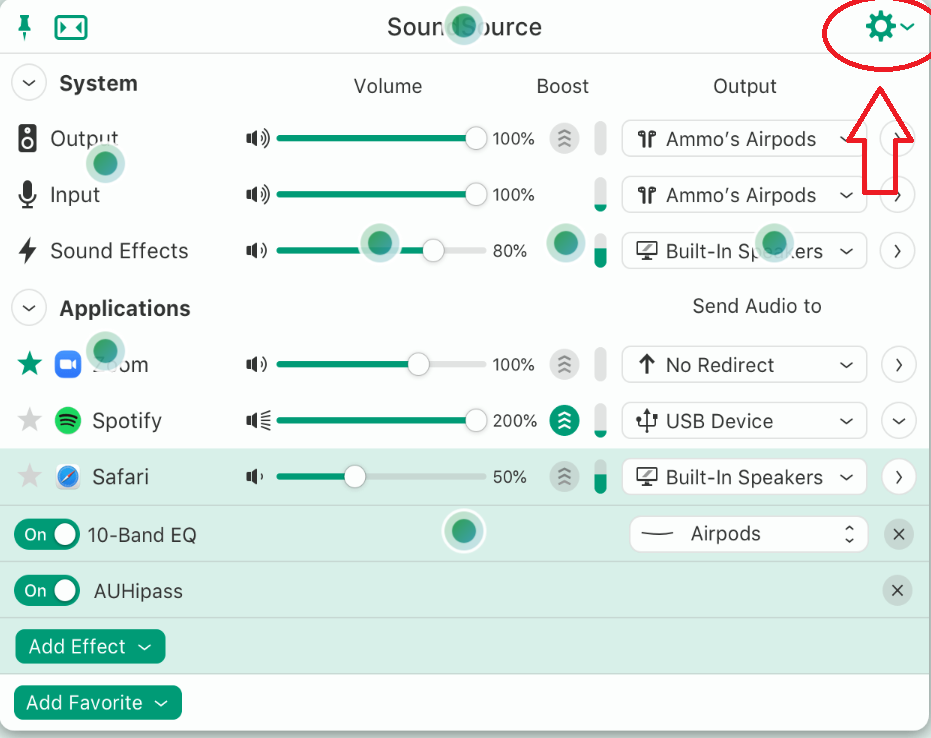Mute Zoom volume speaker icon
931x738 pixels.
tap(256, 364)
